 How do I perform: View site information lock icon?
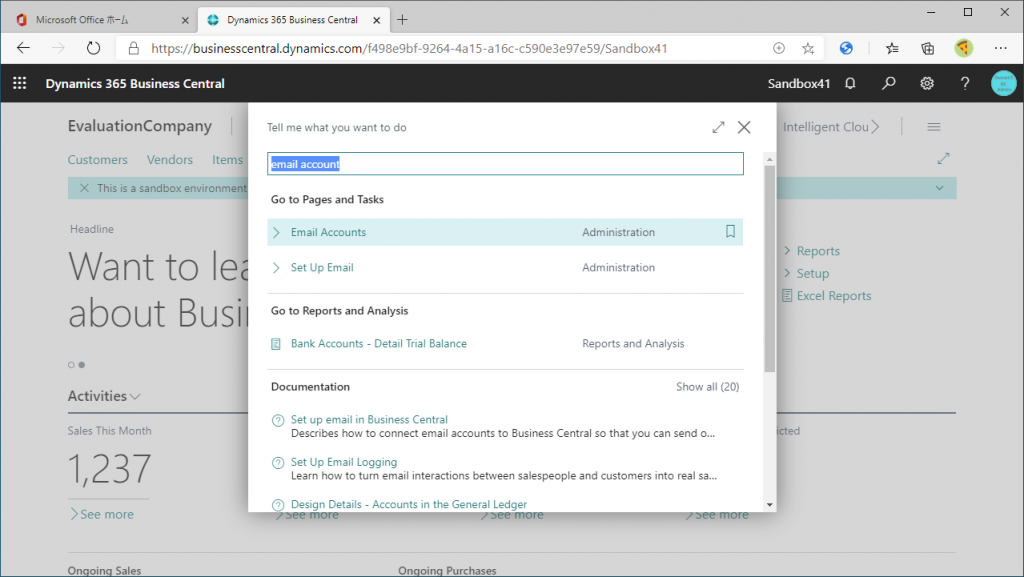click(x=133, y=48)
